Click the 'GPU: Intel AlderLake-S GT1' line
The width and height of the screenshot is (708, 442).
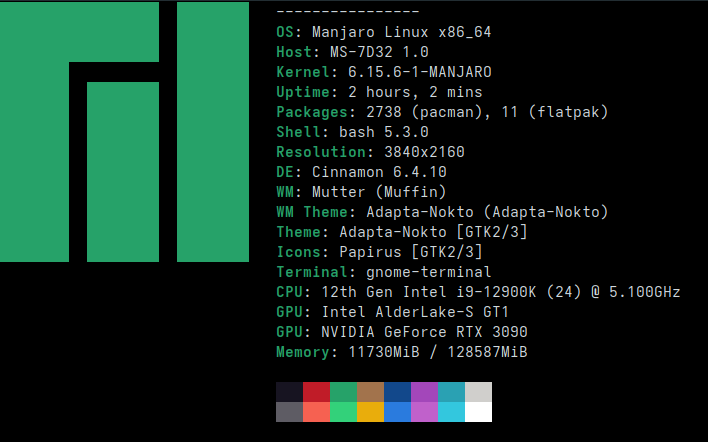[392, 312]
